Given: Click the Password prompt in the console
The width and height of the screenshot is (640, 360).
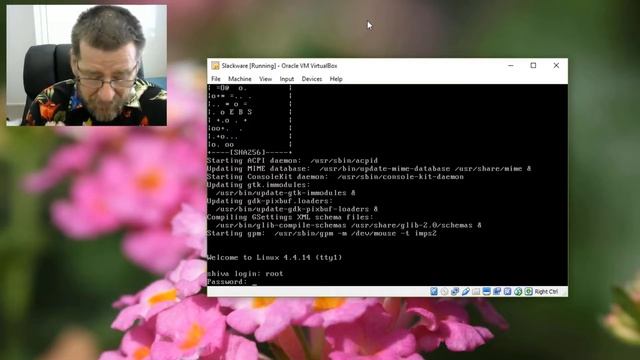Looking at the screenshot, I should pos(227,282).
